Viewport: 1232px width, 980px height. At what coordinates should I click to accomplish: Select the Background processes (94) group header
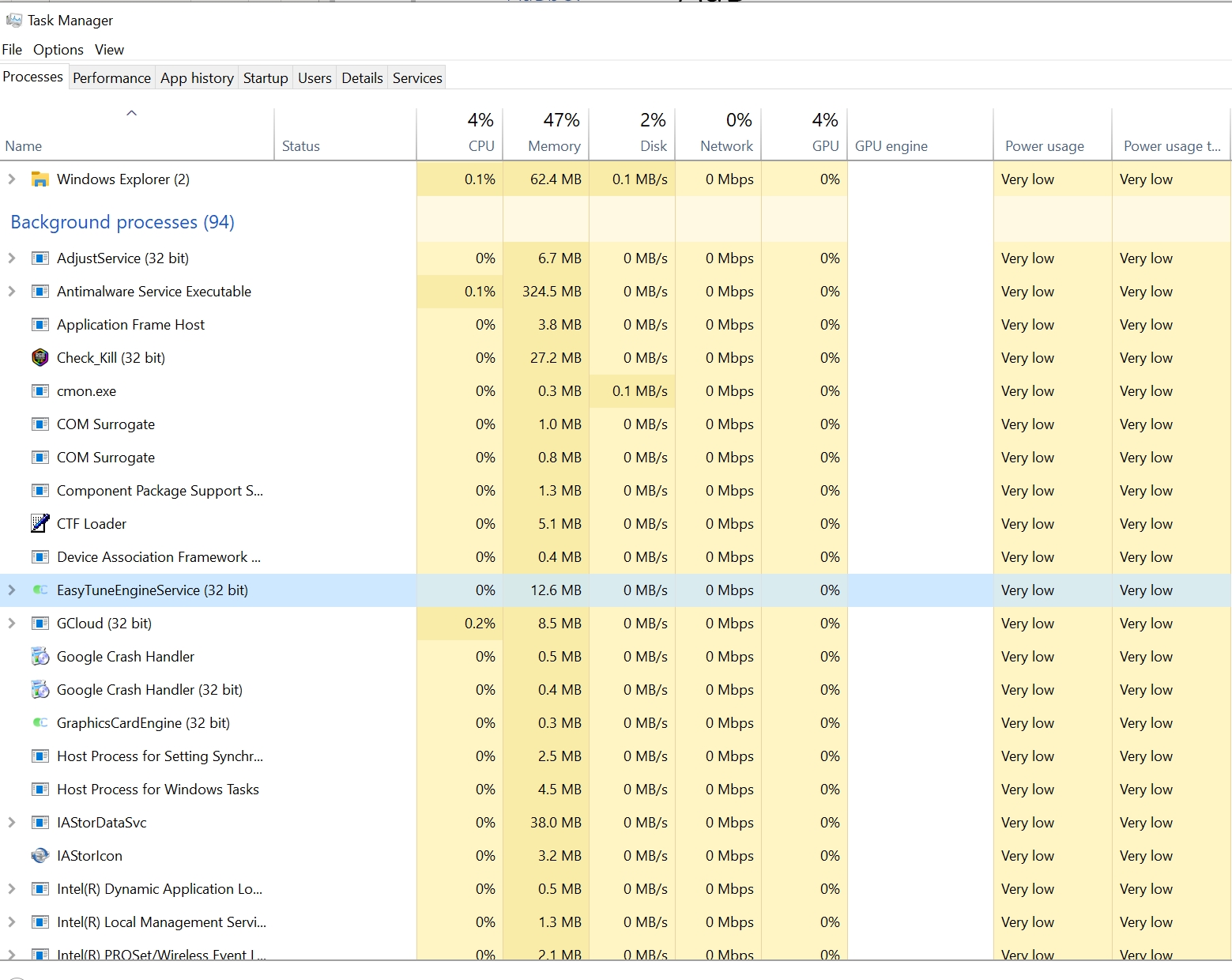pos(122,222)
